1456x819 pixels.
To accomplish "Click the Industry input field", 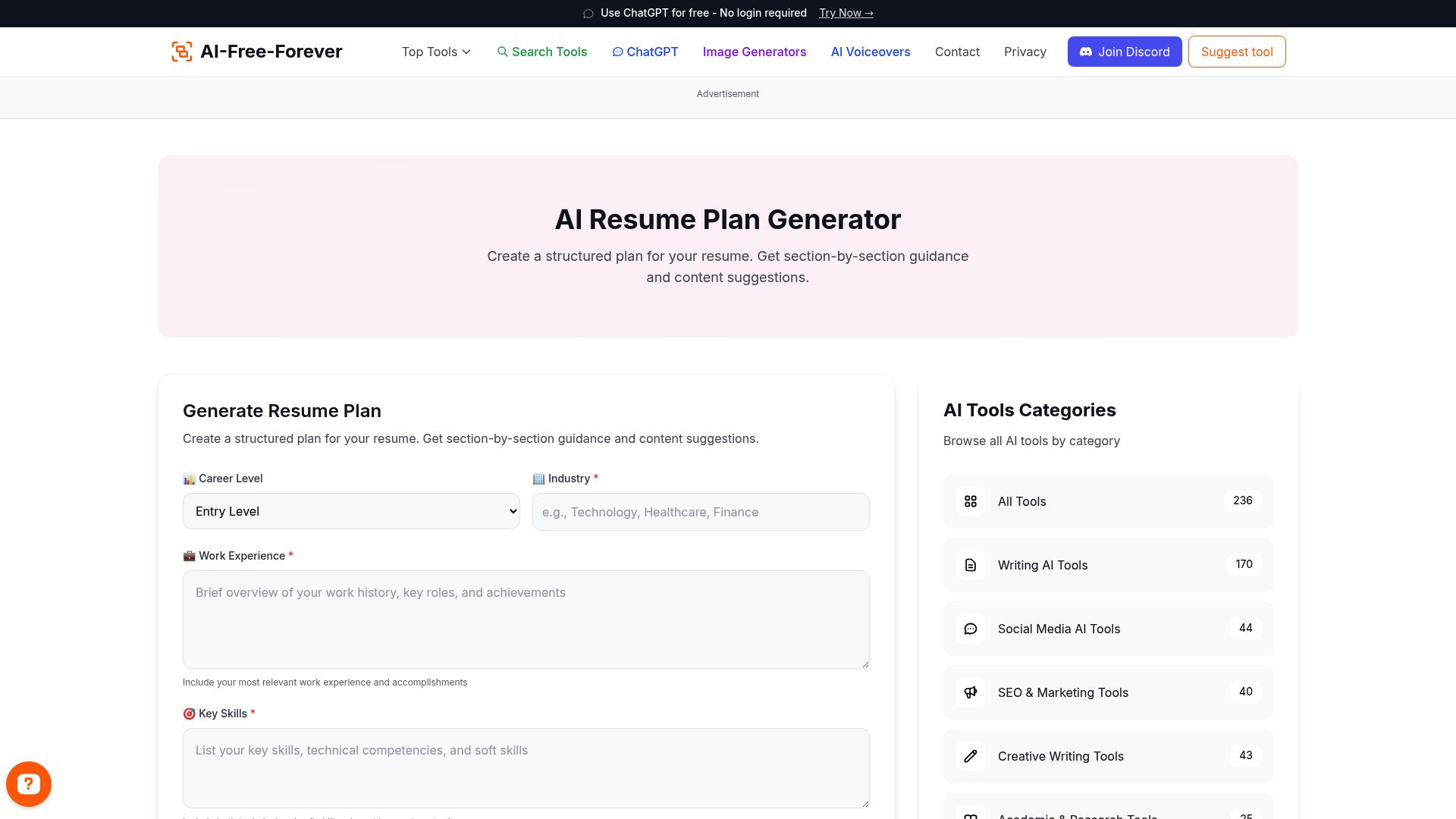I will [x=700, y=512].
